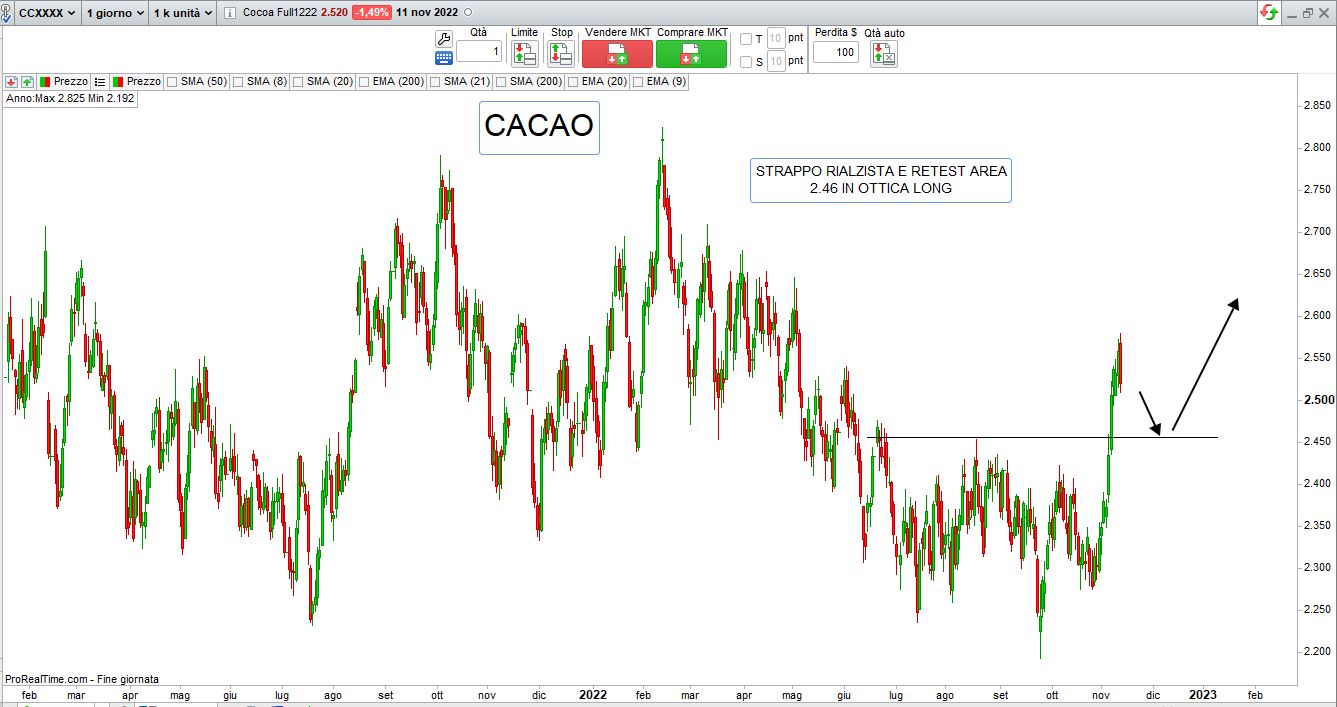Click the green up arrow indicator icon
Viewport: 1337px width, 707px height.
tap(27, 81)
